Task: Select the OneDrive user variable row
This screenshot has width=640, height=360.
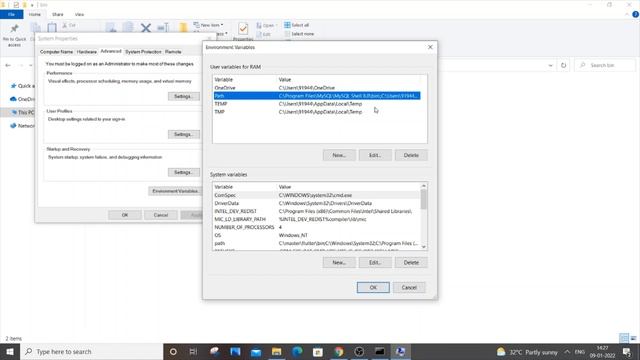Action: [317, 88]
